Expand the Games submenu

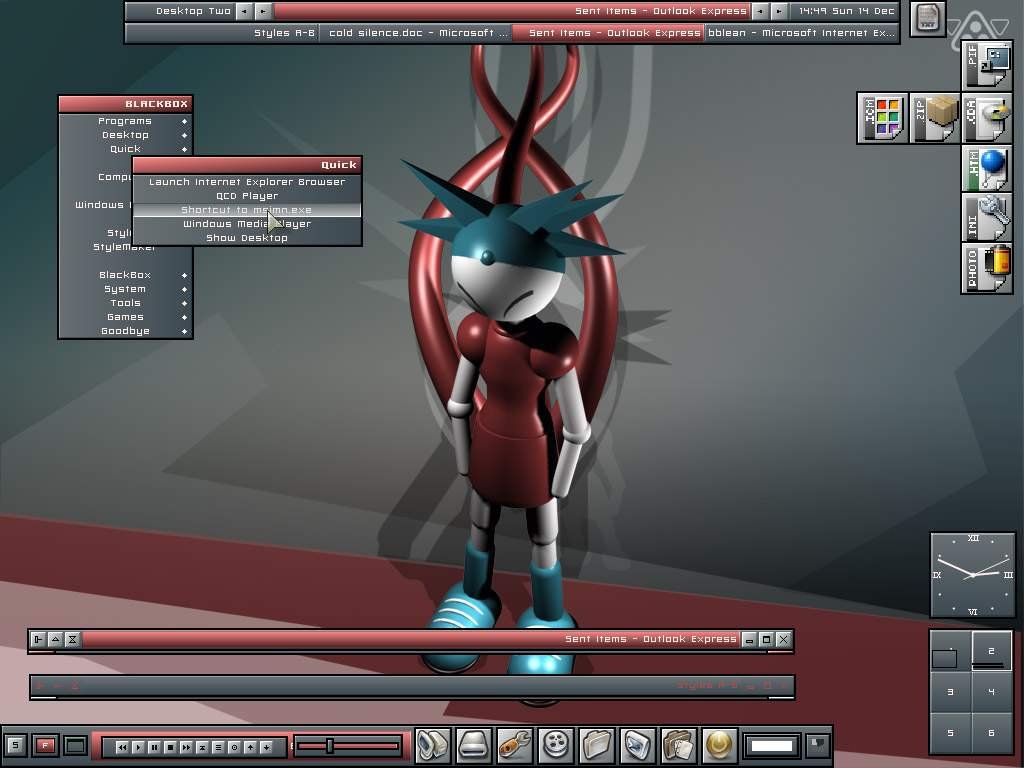(x=125, y=317)
